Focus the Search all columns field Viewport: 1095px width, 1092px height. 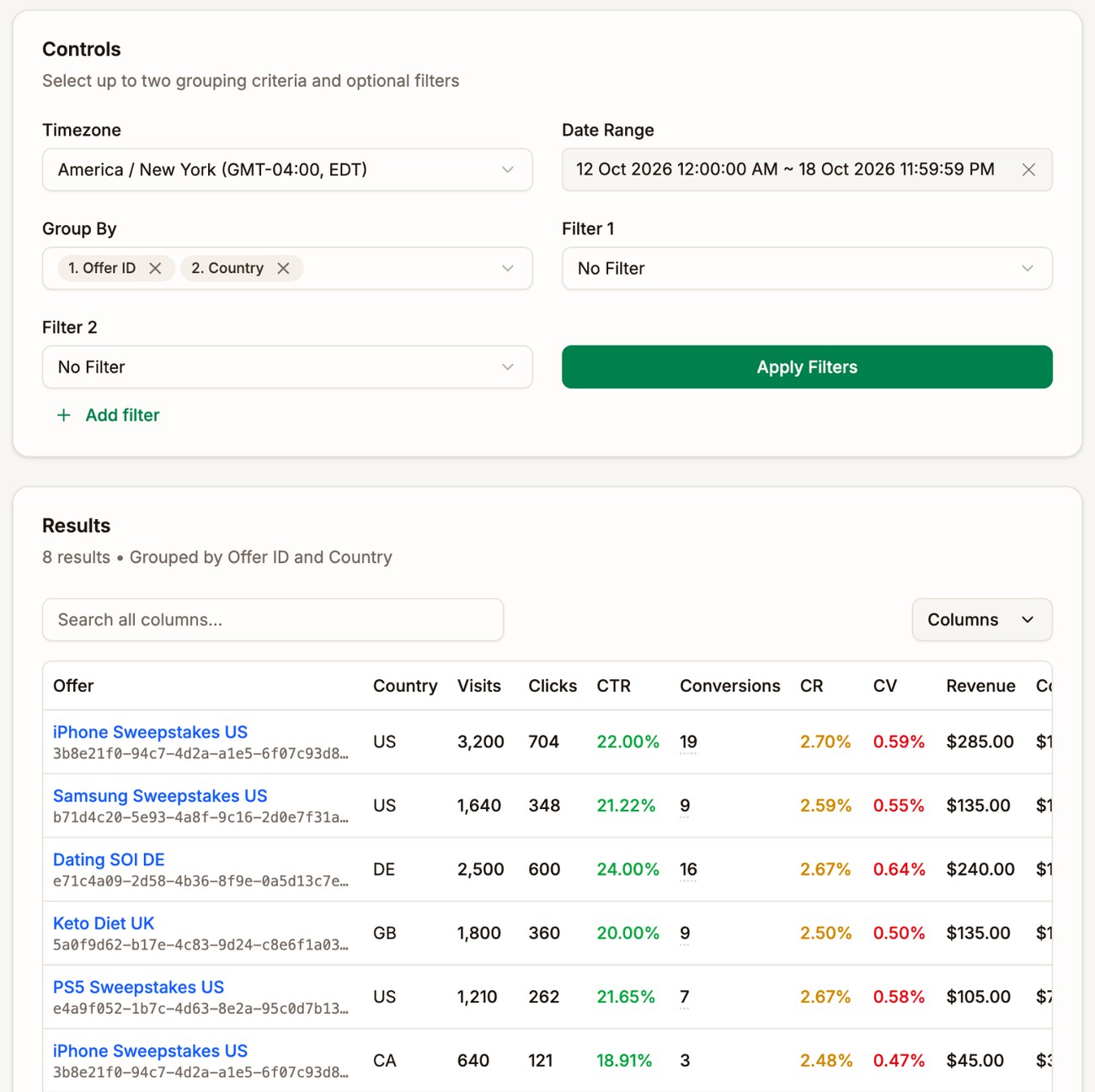[273, 619]
